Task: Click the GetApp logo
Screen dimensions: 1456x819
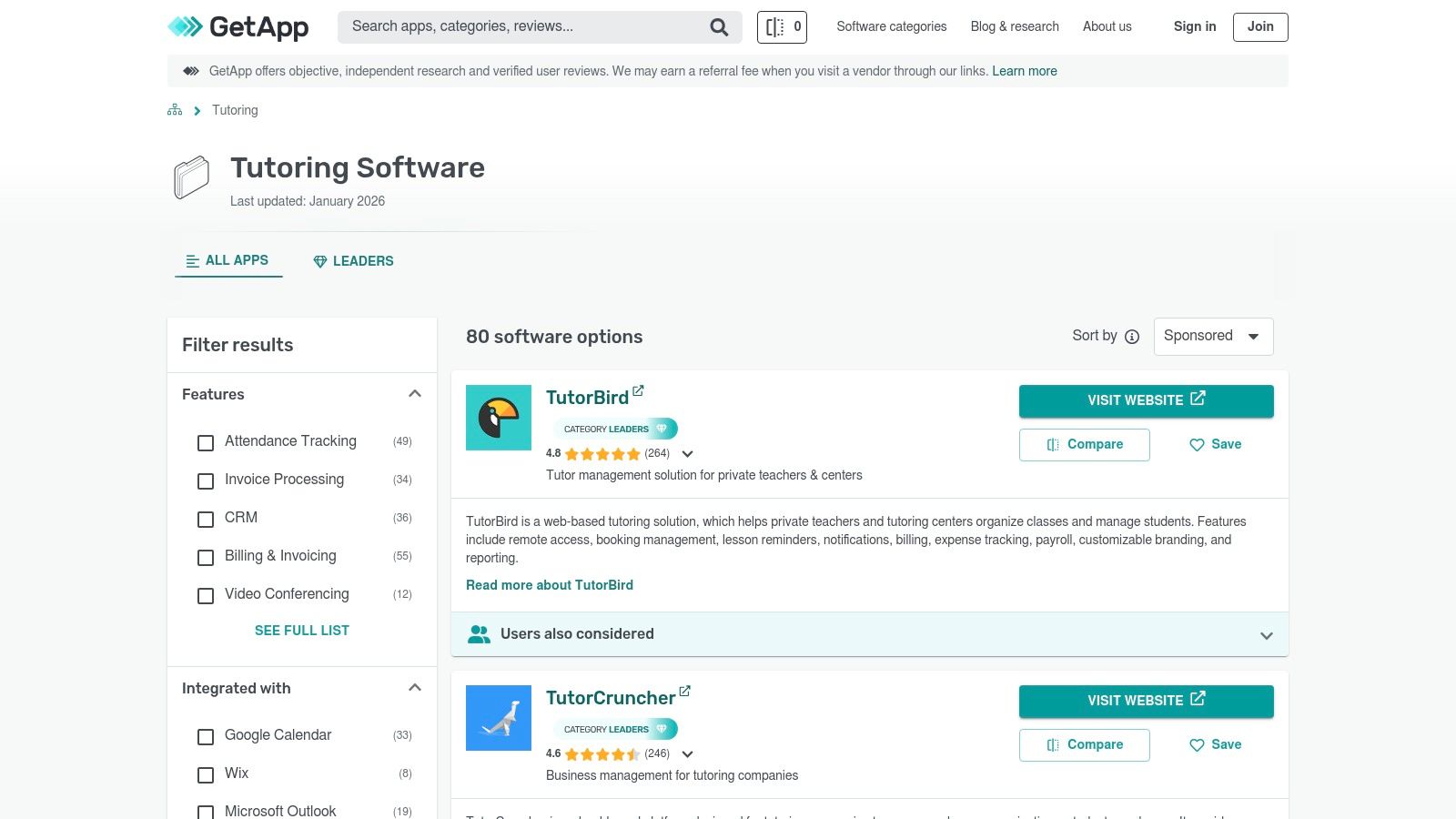Action: click(x=238, y=27)
